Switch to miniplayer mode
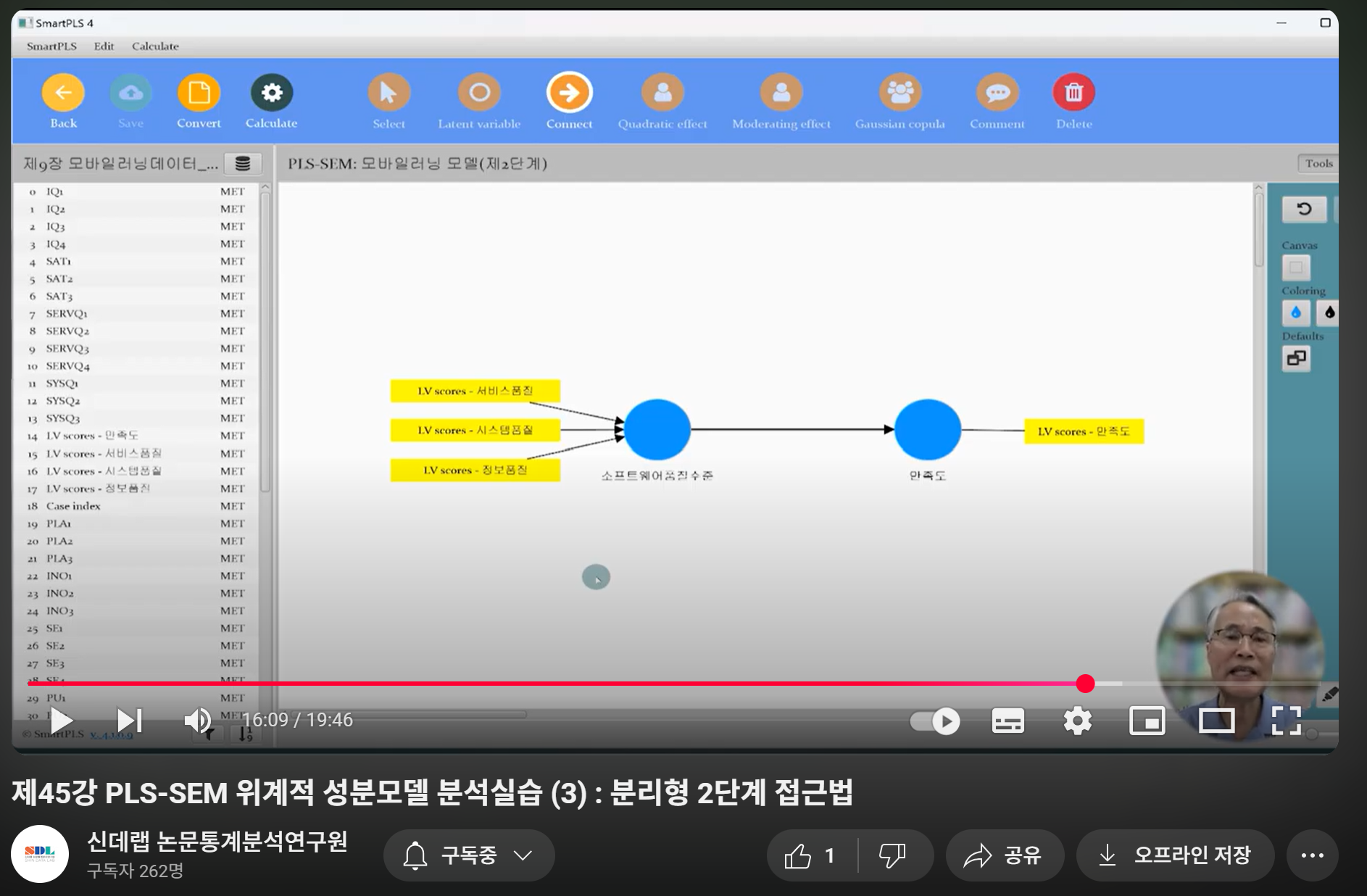The width and height of the screenshot is (1367, 896). 1147,721
